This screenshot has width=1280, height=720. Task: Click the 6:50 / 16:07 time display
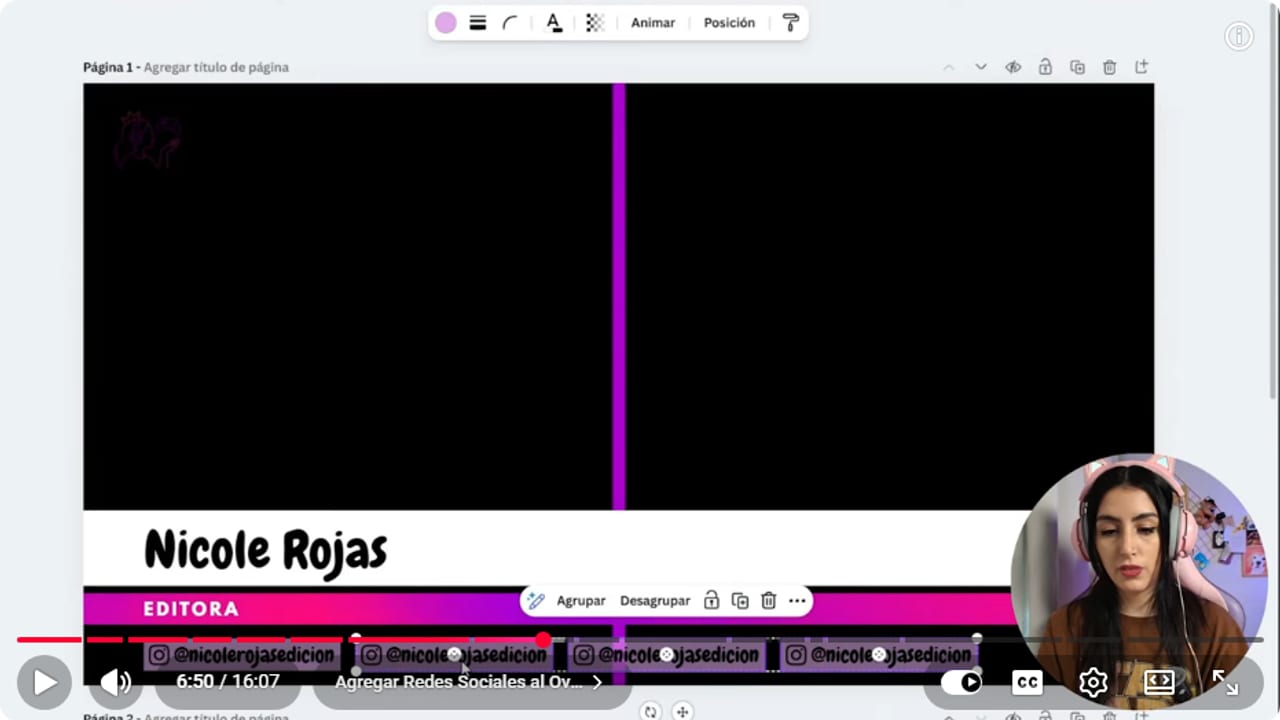[228, 682]
